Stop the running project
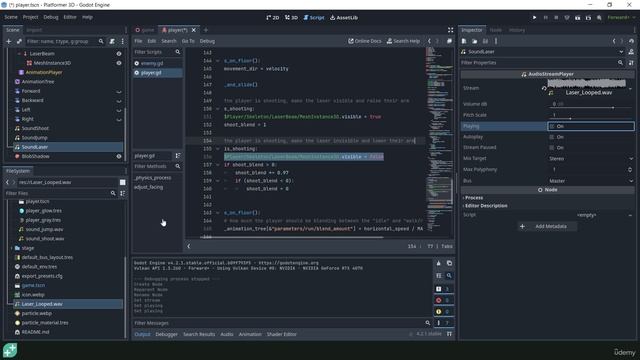Screen dimensions: 640x360 point(556,18)
